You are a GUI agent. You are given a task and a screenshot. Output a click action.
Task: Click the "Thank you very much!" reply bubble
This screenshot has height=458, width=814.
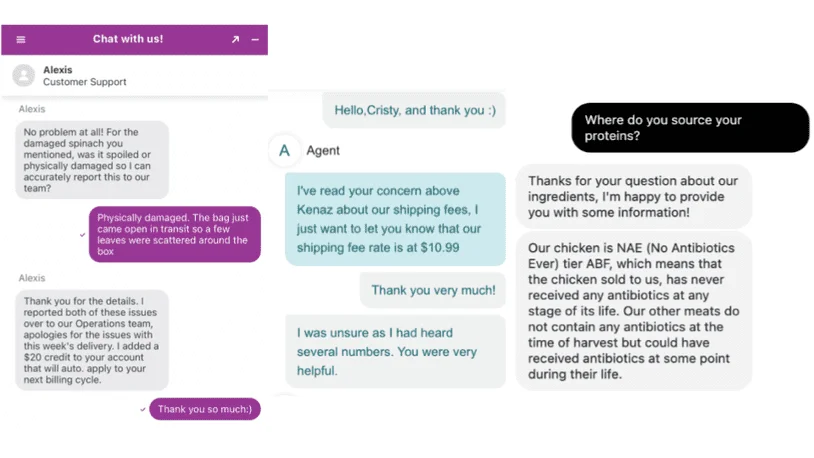pos(432,290)
